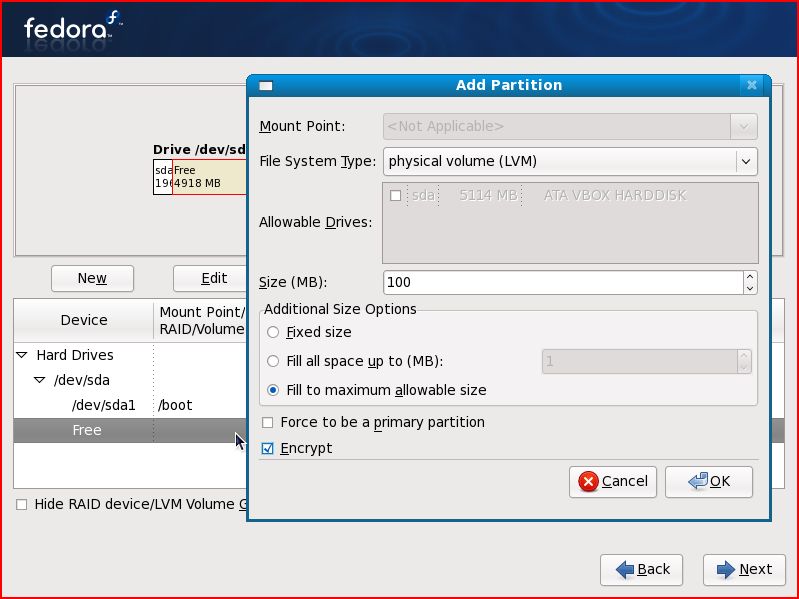
Task: Open the File System Type dropdown
Action: [569, 161]
